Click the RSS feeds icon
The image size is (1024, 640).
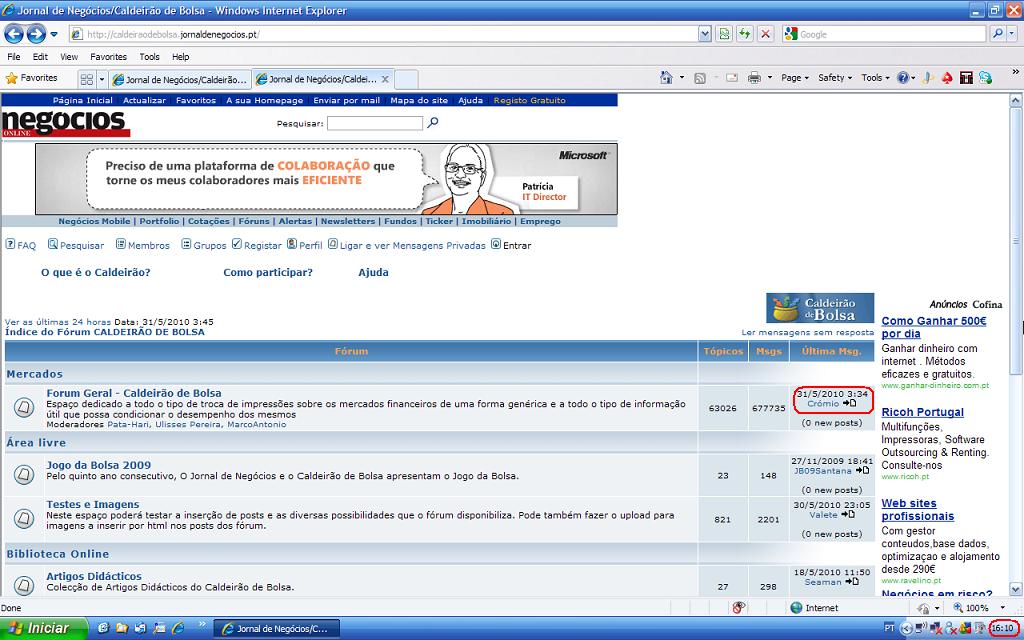point(699,78)
